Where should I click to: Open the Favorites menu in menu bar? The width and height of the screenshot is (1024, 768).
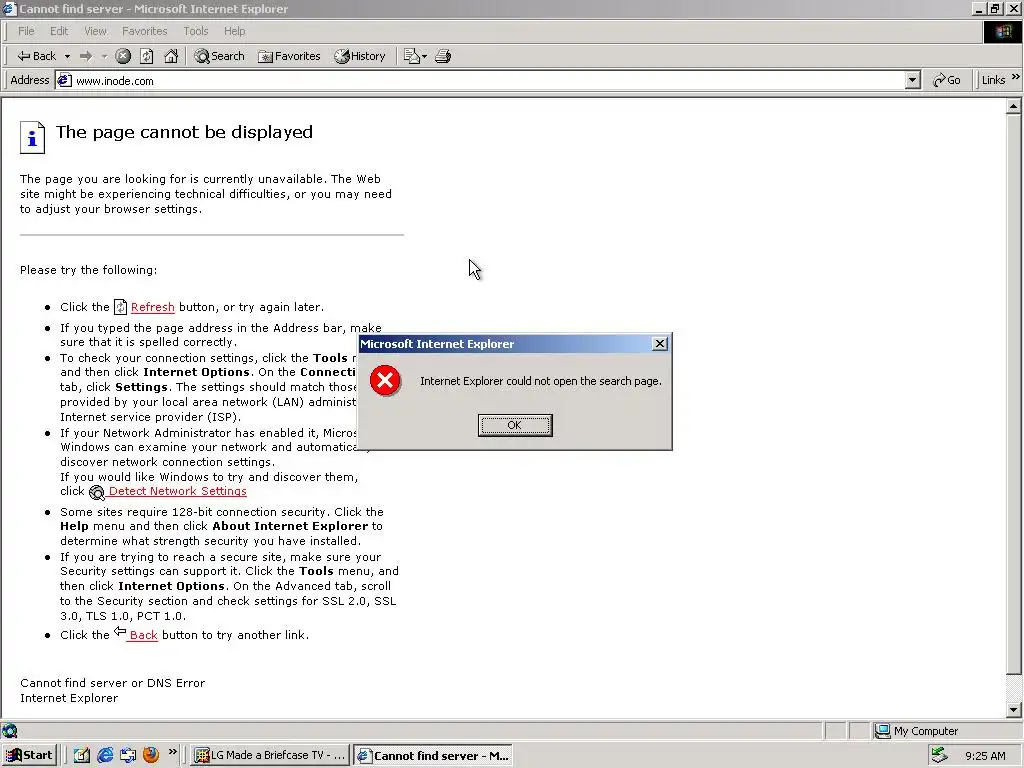pos(144,31)
